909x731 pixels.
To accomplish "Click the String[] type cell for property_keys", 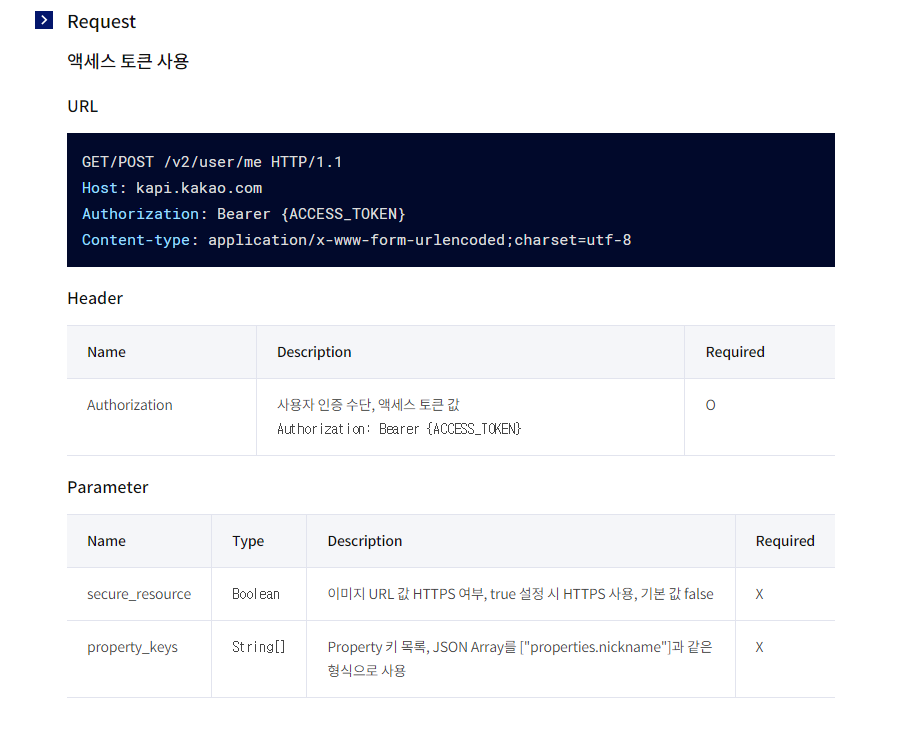I will pyautogui.click(x=257, y=647).
